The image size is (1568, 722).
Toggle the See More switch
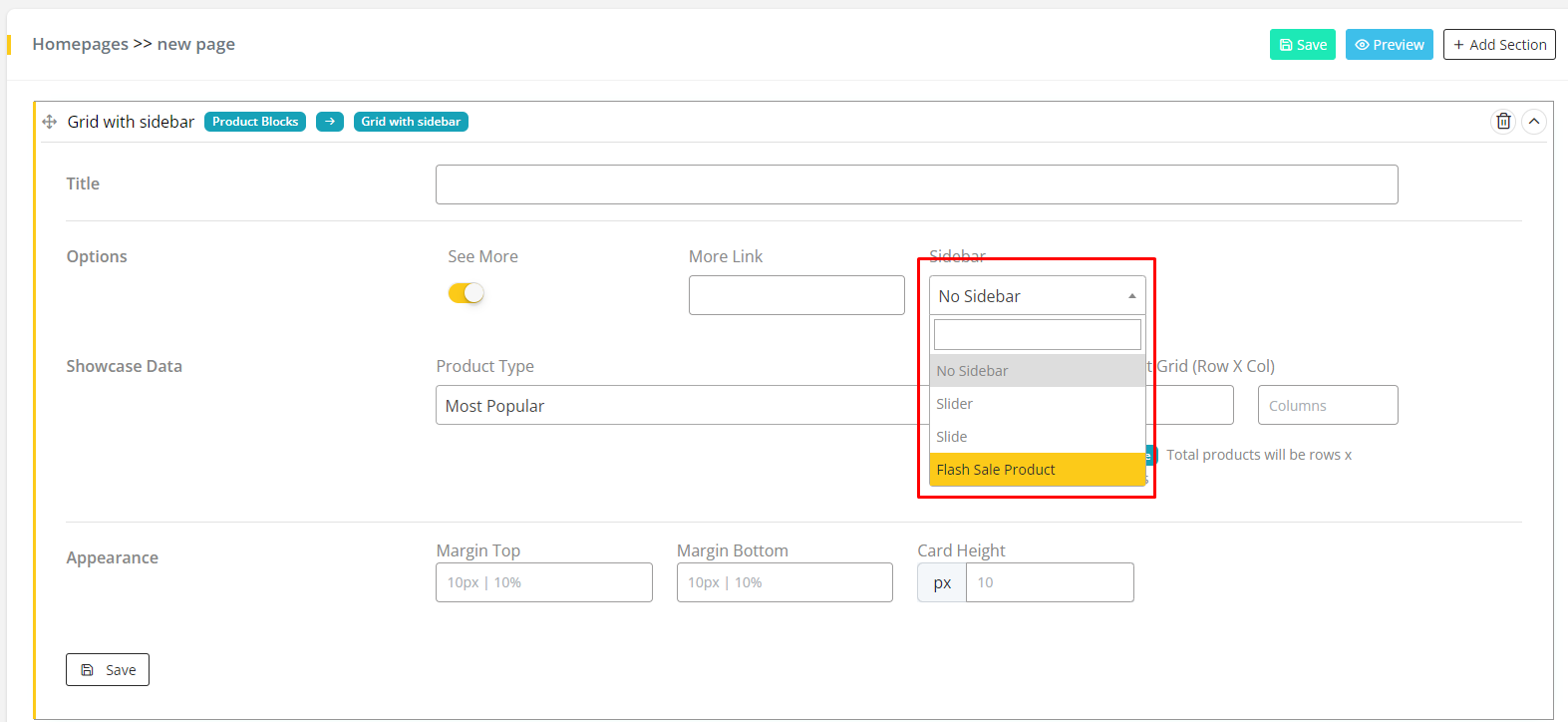(466, 293)
